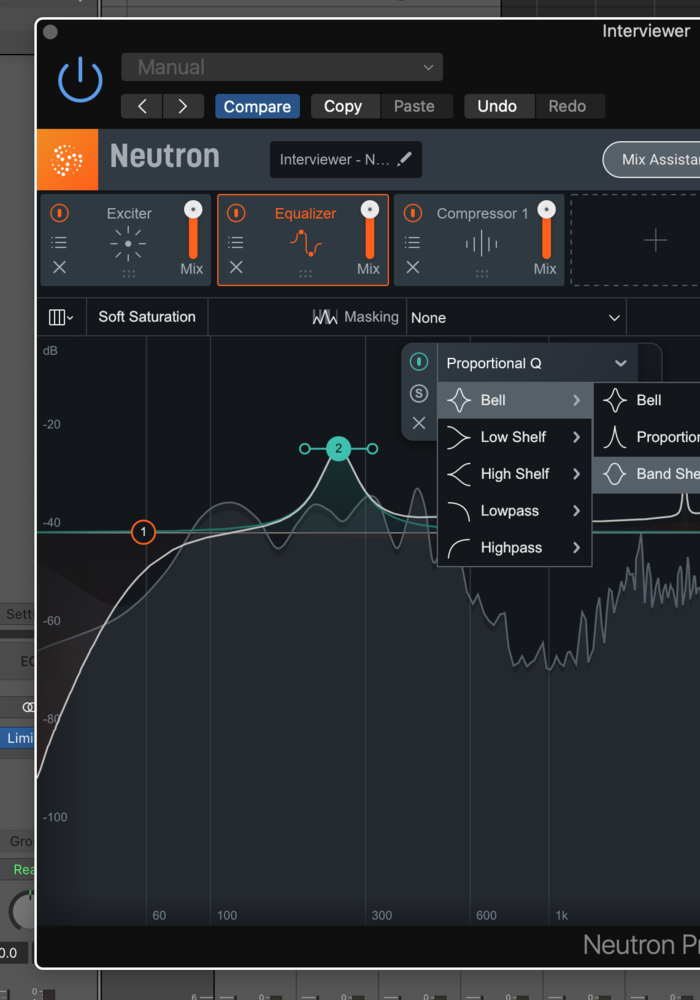The image size is (700, 1000).
Task: Solo the selected EQ band
Action: 419,393
